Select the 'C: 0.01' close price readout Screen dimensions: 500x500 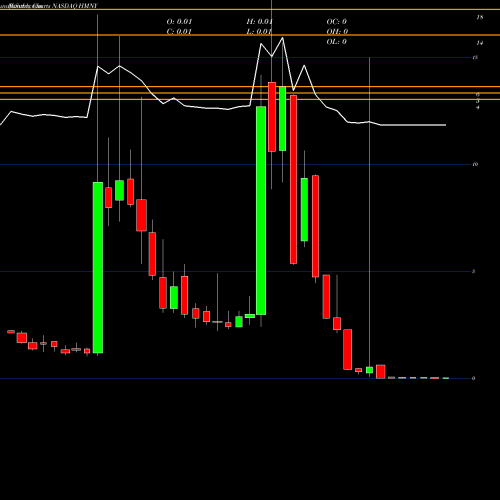[x=179, y=32]
